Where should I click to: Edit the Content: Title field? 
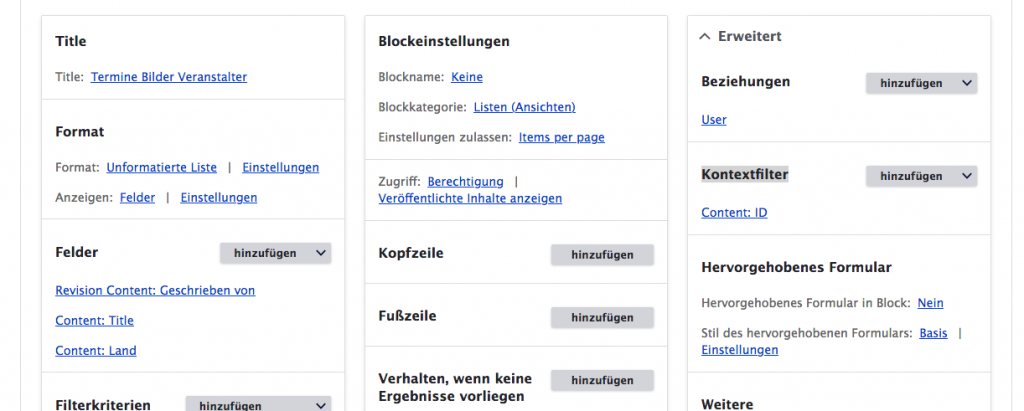click(94, 321)
